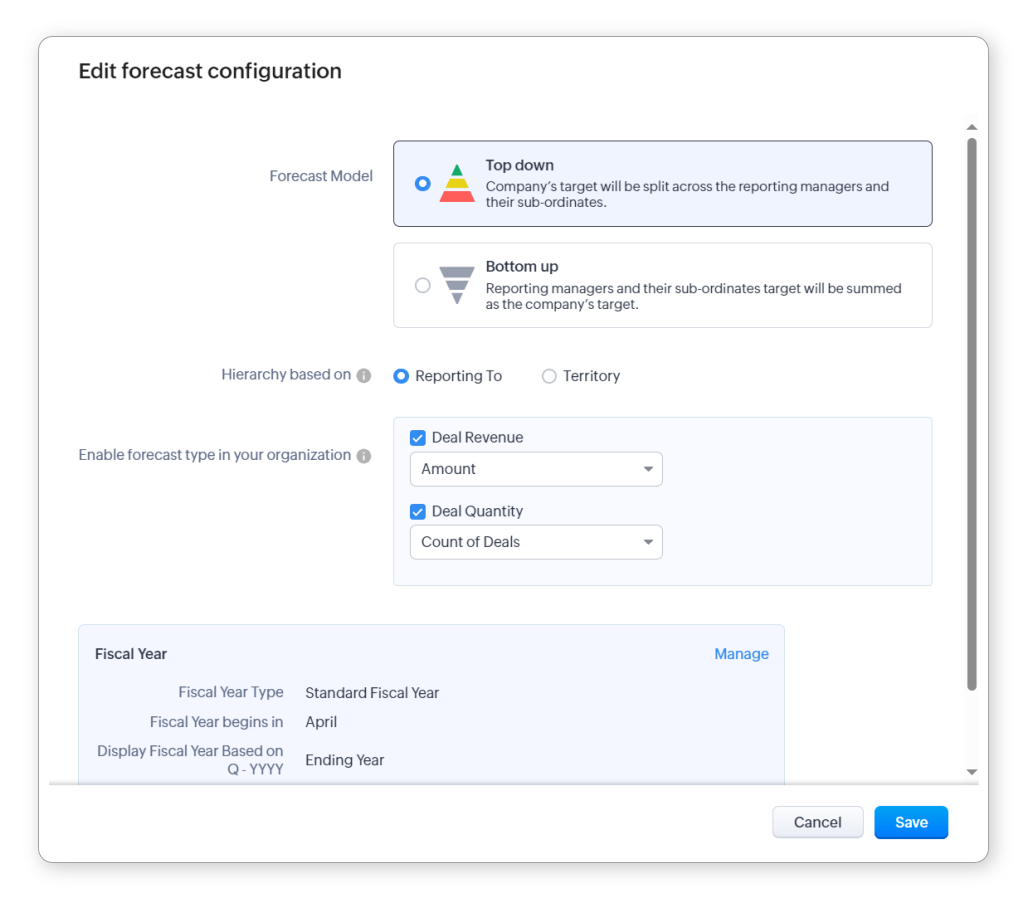Click the Bottom up option card title
Image resolution: width=1032 pixels, height=907 pixels.
[x=522, y=267]
